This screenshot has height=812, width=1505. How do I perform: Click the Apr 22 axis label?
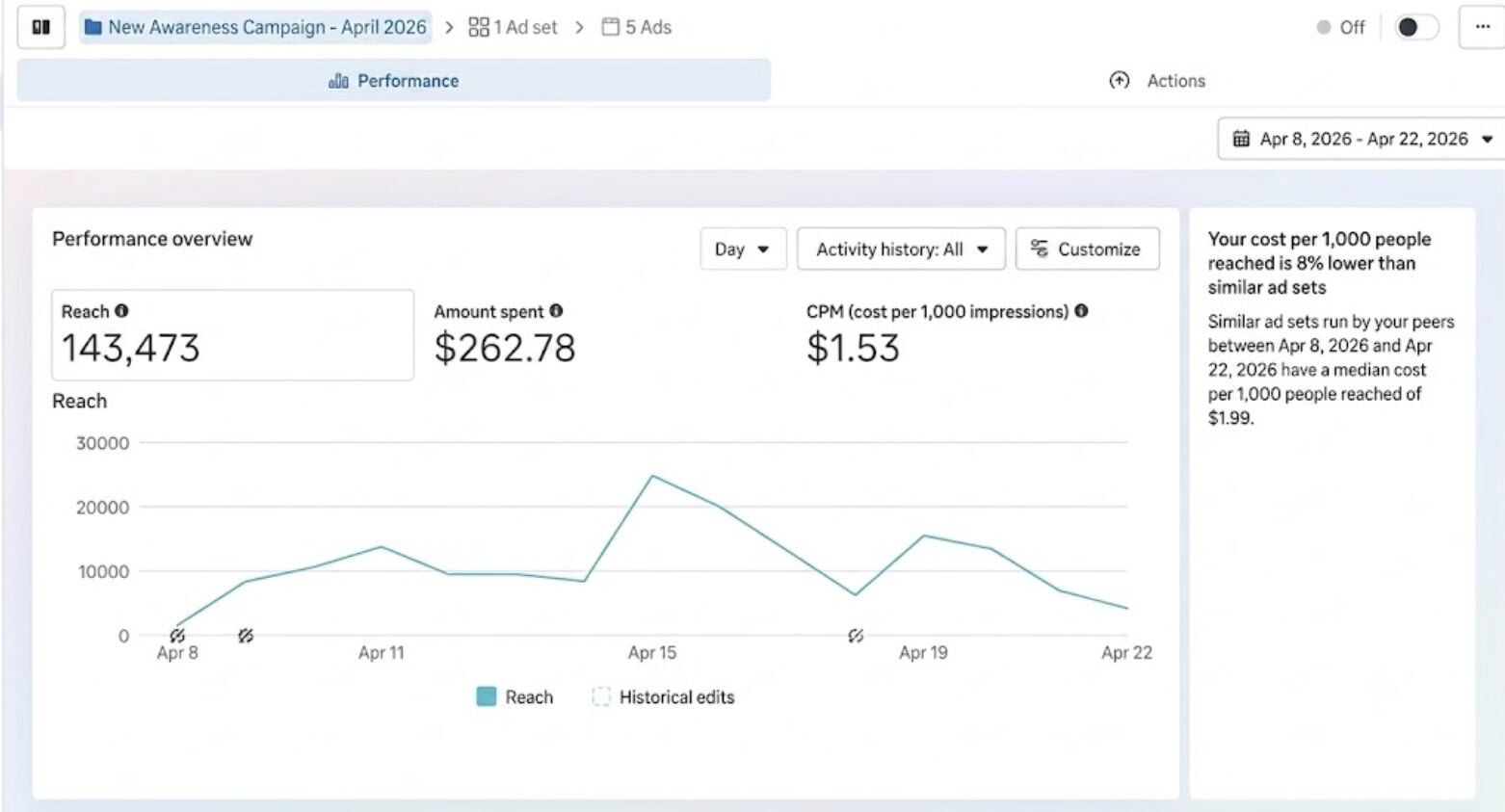[1126, 653]
